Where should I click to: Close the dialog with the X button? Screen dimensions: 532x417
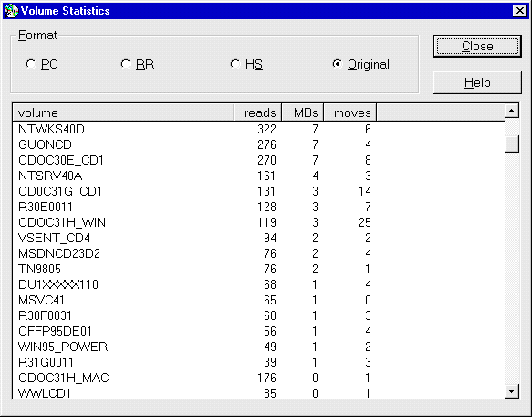(519, 11)
